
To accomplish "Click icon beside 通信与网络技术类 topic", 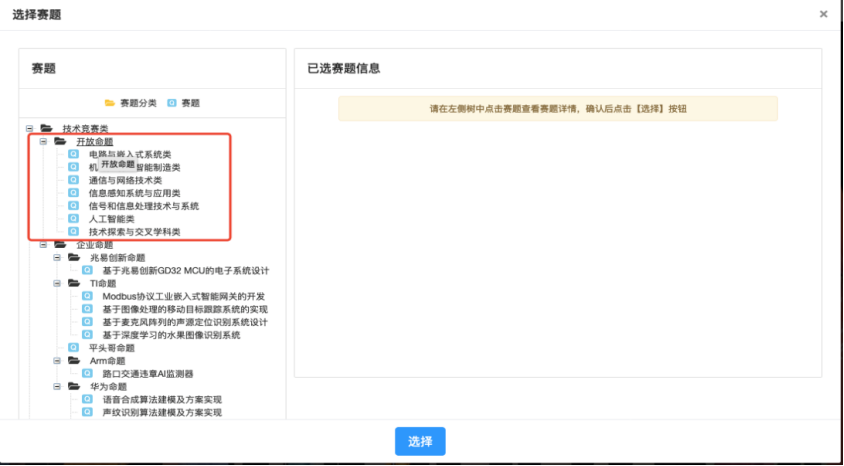I will [73, 180].
